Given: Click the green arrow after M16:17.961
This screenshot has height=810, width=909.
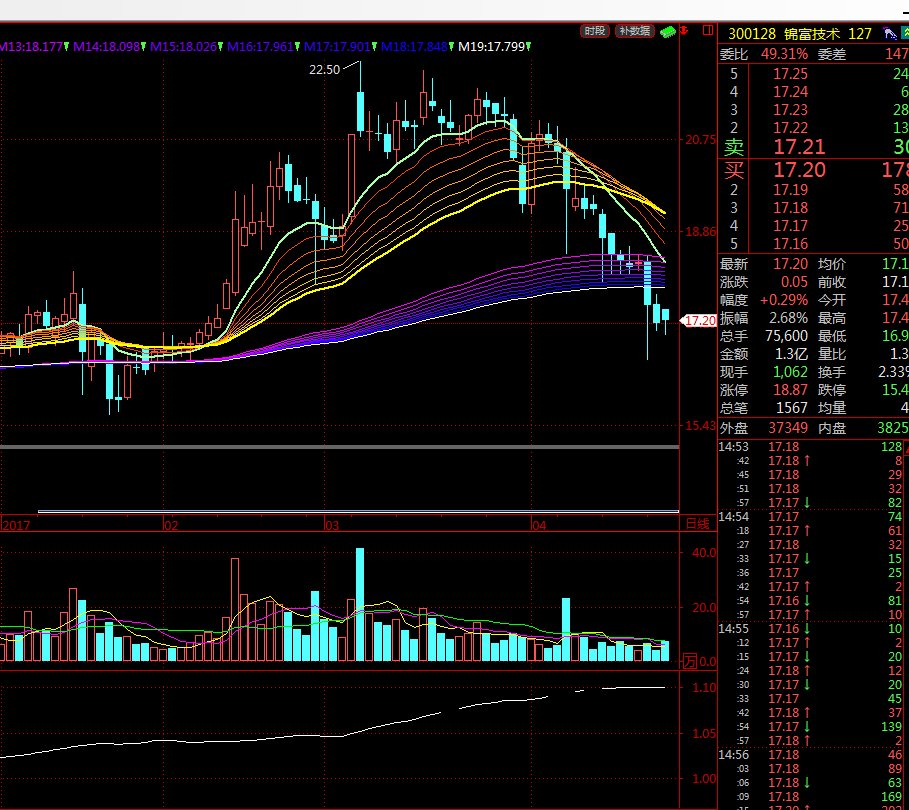Looking at the screenshot, I should coord(297,46).
